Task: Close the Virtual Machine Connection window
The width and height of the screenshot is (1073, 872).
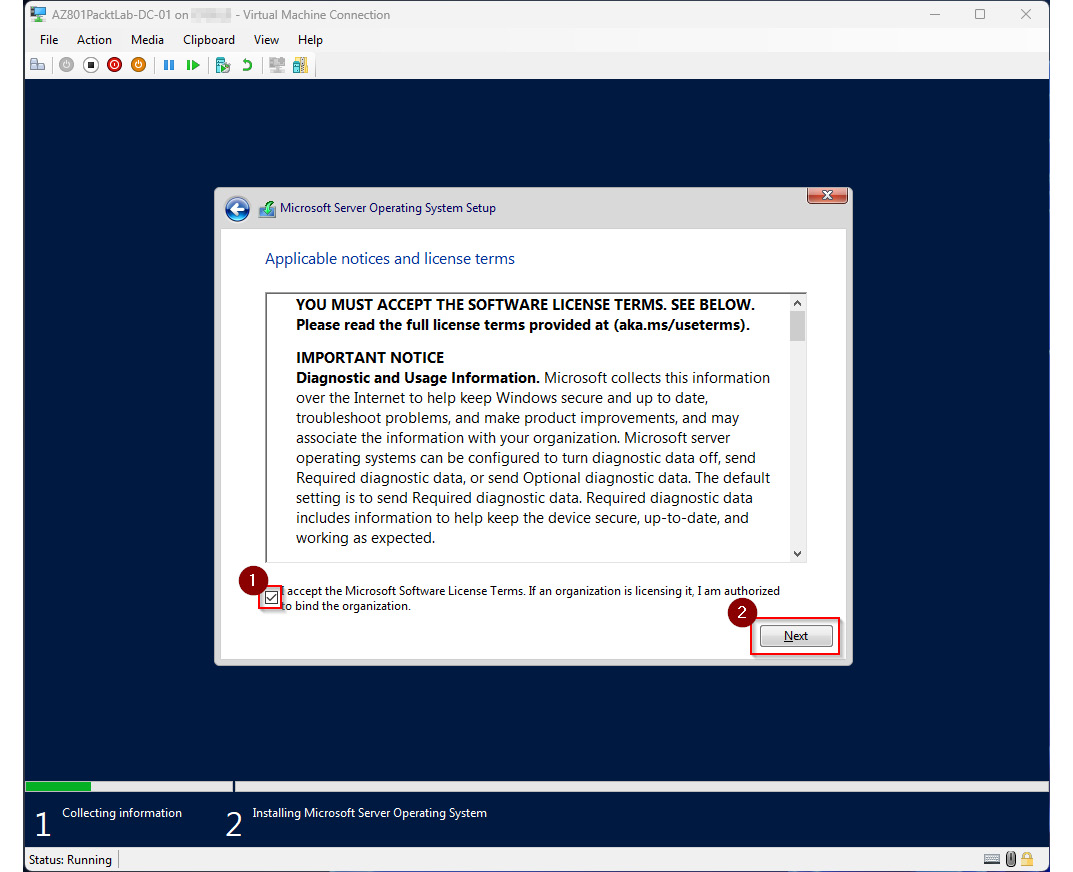Action: (x=1026, y=14)
